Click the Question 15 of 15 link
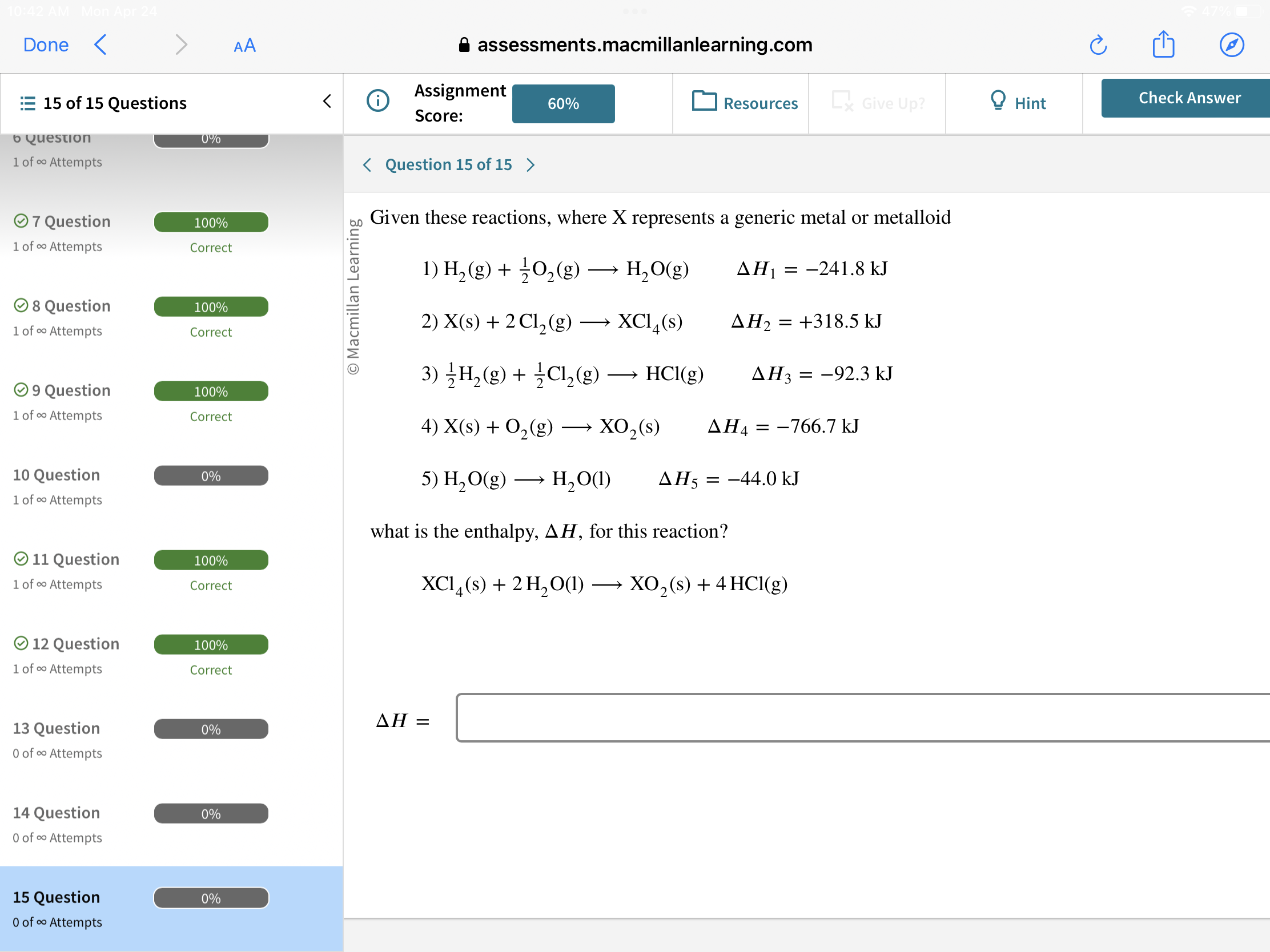Screen dimensions: 1270x952 pyautogui.click(x=448, y=166)
